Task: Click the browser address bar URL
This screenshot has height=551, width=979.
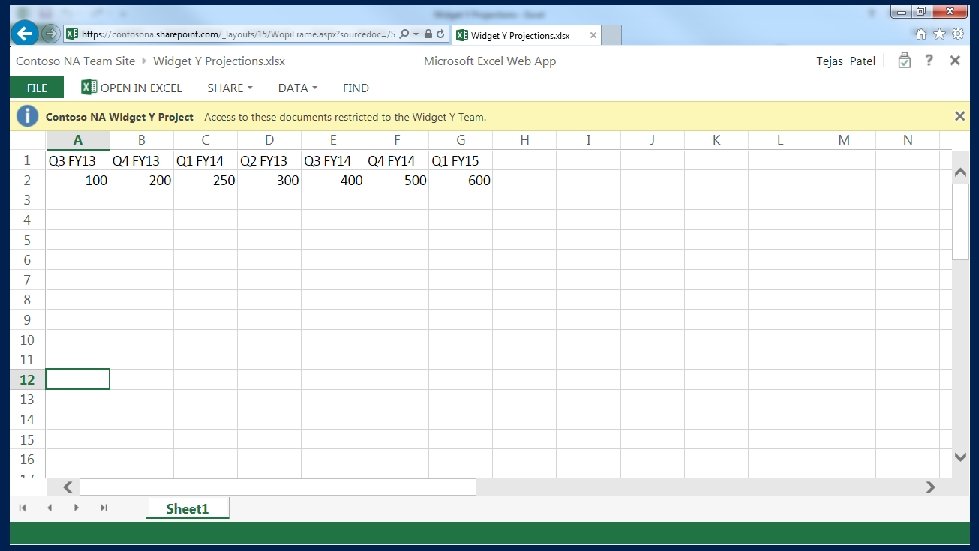Action: (239, 34)
